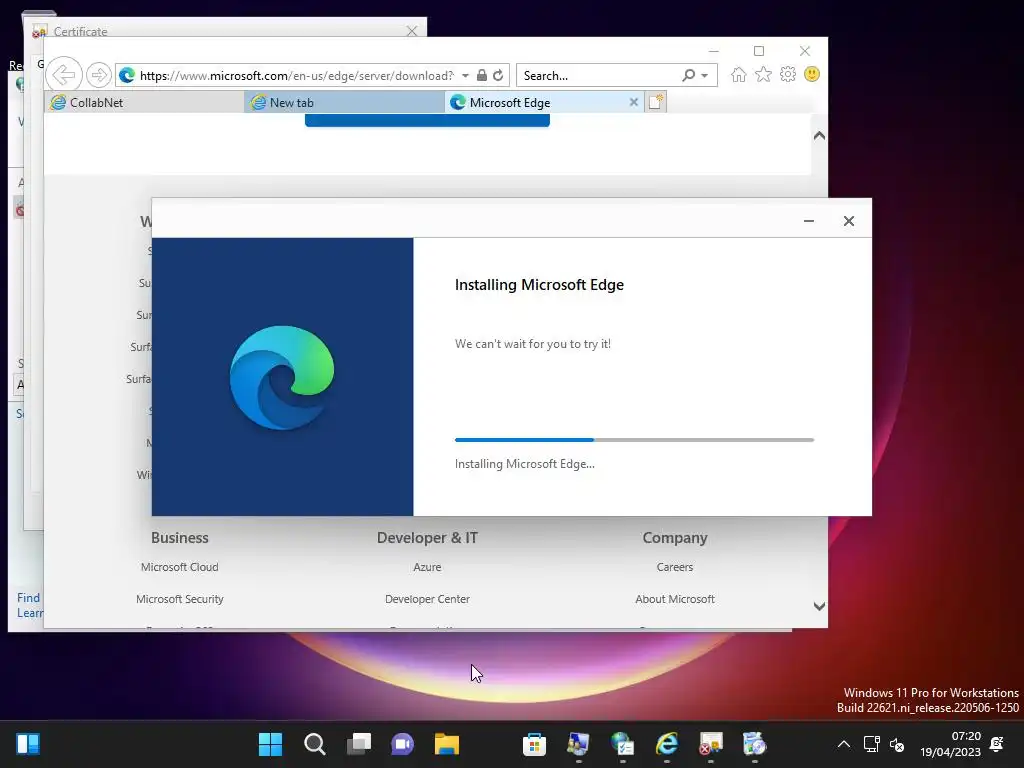Click the lock security icon in address bar

click(x=482, y=75)
